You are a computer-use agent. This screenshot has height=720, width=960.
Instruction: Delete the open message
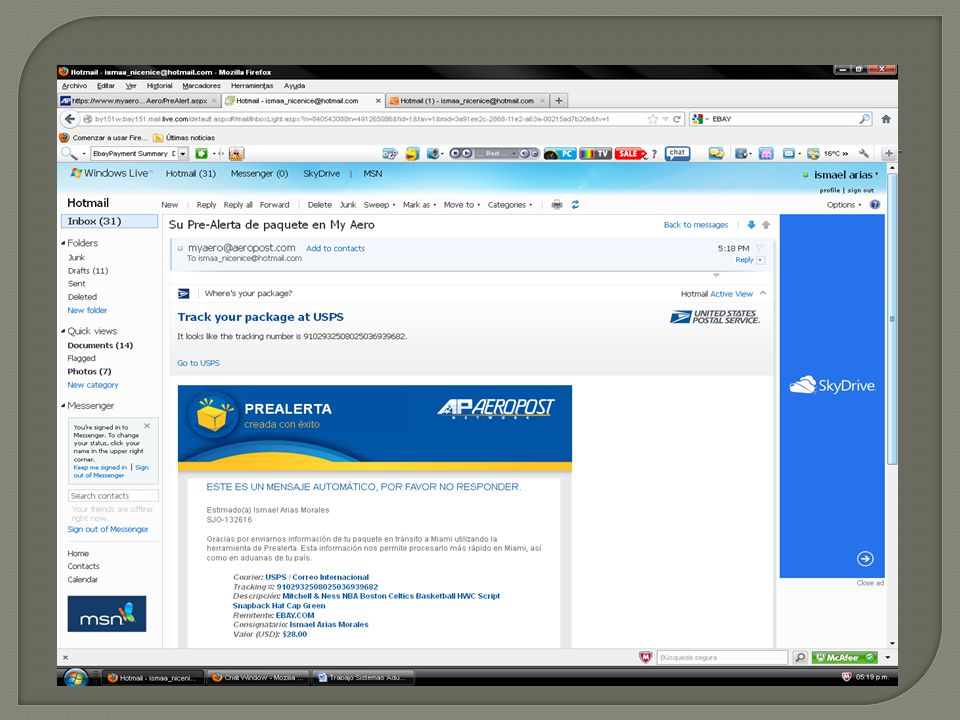[320, 204]
